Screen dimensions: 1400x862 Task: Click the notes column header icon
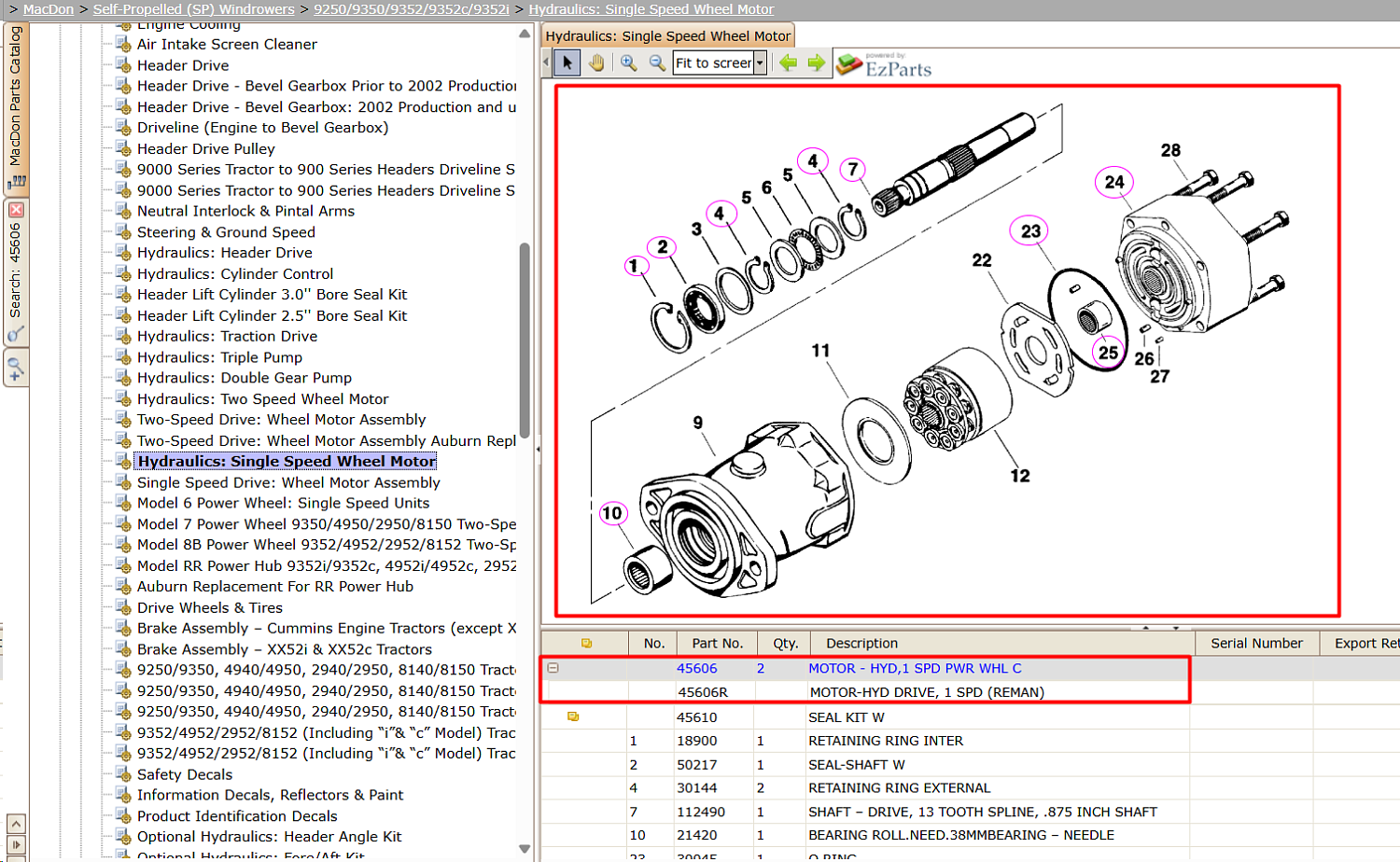pyautogui.click(x=586, y=643)
